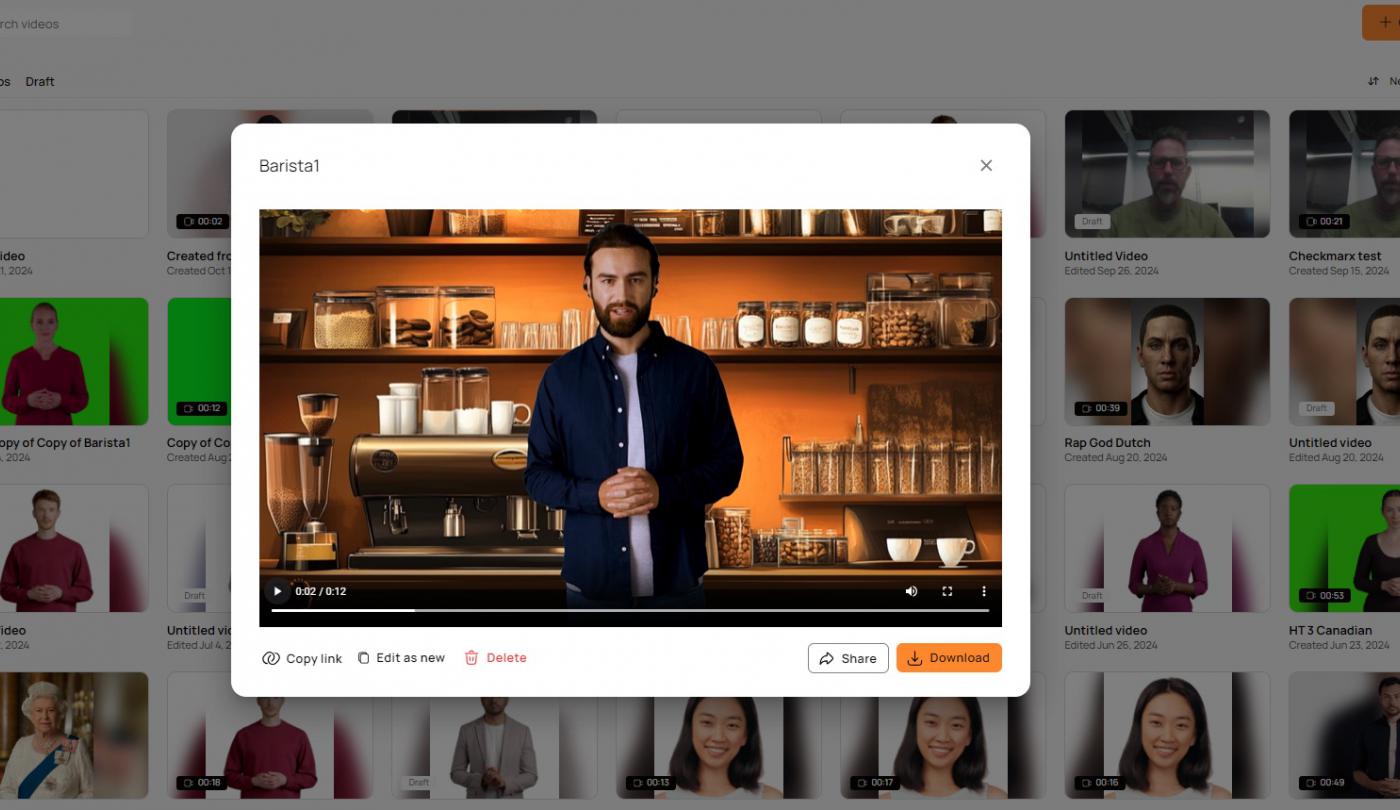Open video player more options menu

click(x=983, y=591)
